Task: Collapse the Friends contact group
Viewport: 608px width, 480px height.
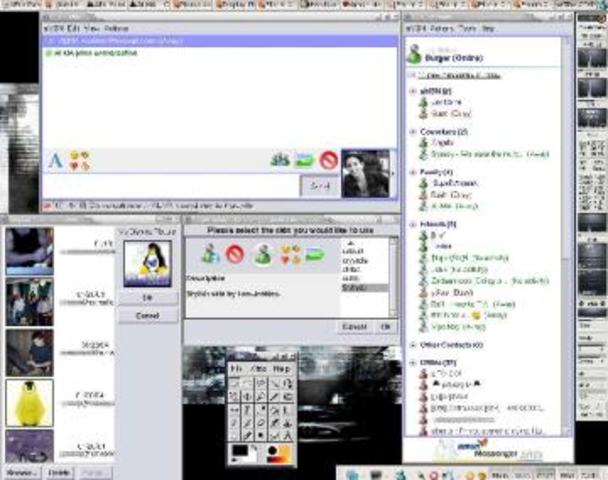Action: [x=413, y=224]
